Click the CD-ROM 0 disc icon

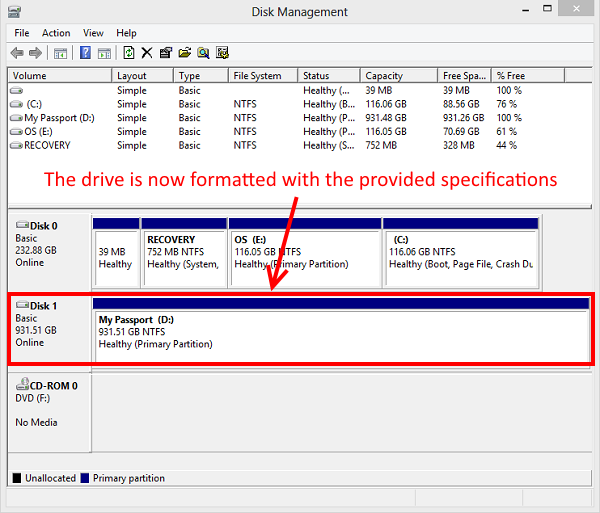pyautogui.click(x=22, y=384)
